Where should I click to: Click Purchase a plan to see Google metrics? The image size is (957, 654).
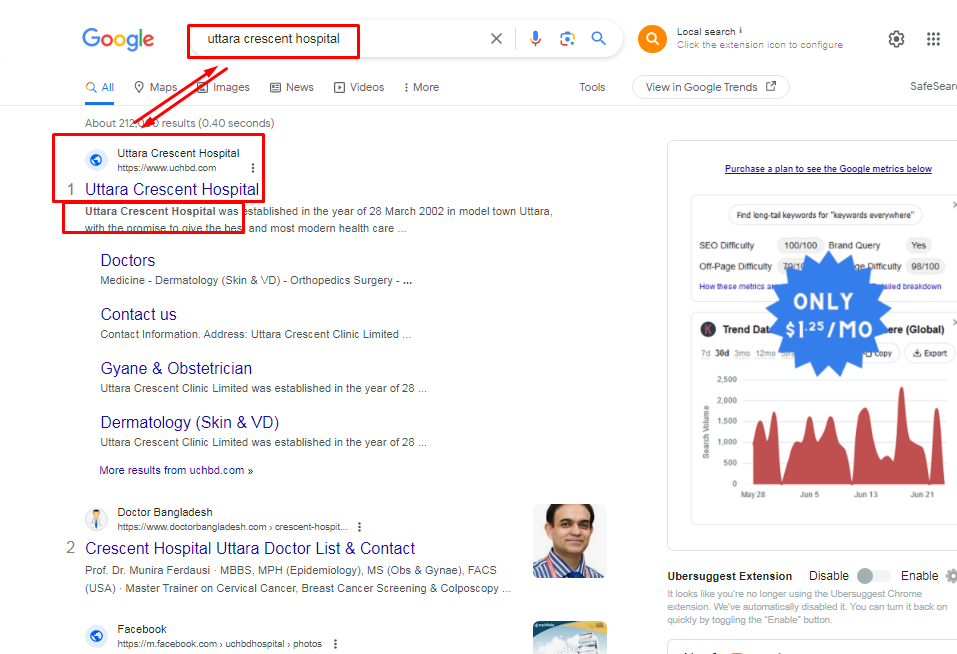click(x=828, y=168)
